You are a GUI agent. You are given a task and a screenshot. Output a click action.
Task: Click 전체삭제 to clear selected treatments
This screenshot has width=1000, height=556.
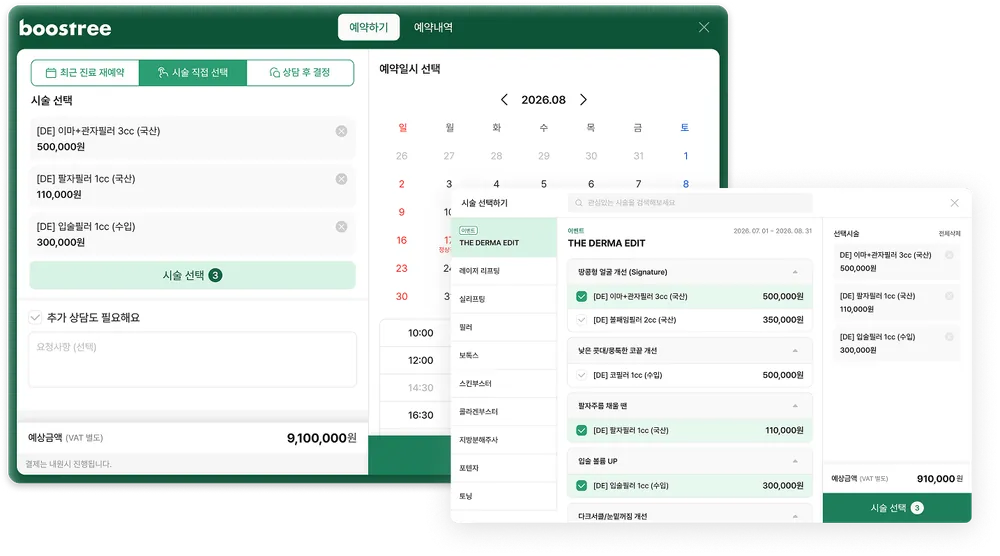click(949, 234)
